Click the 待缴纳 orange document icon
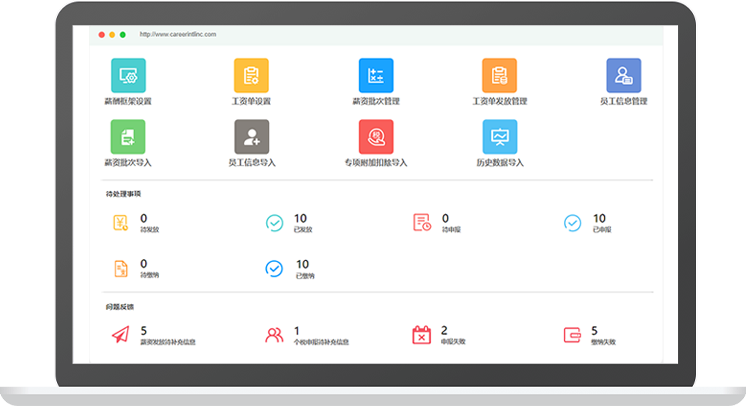 pyautogui.click(x=121, y=268)
